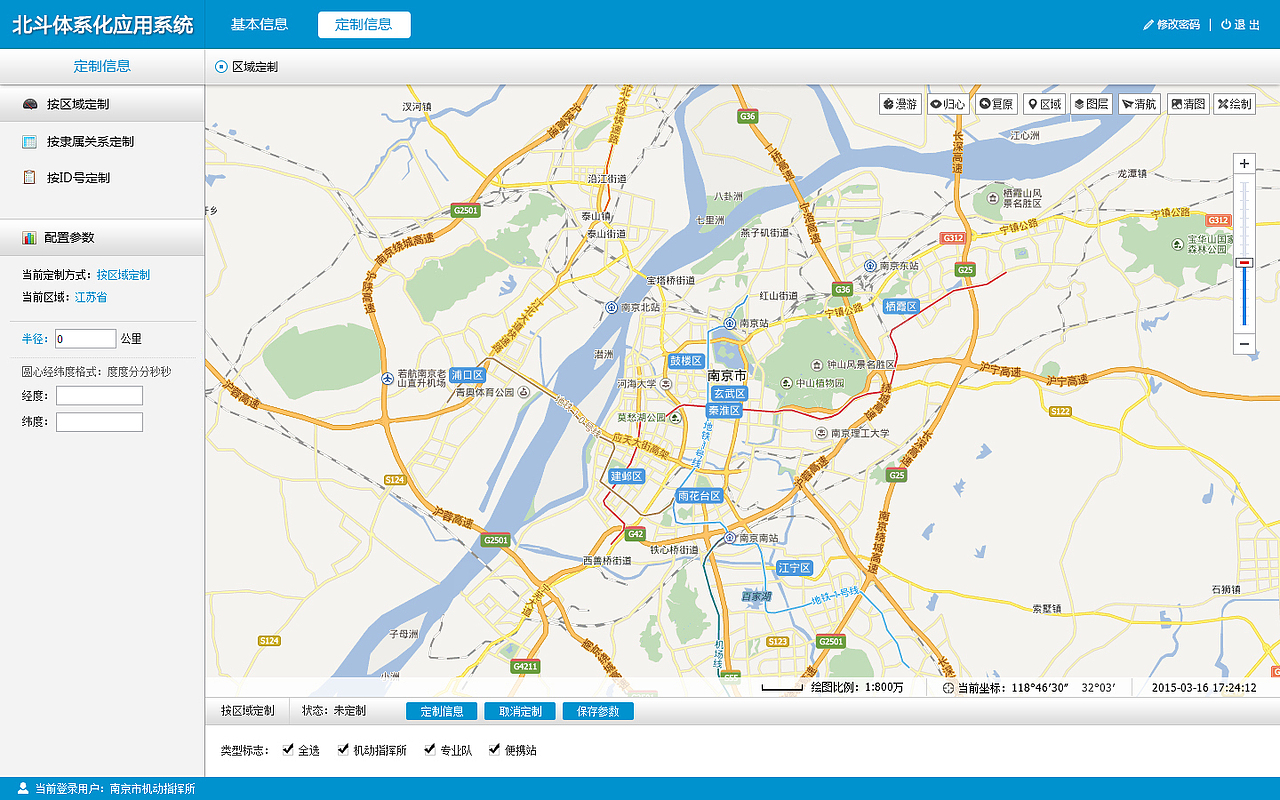The width and height of the screenshot is (1280, 800).
Task: Click the 鼓楼区 district label on map
Action: click(x=686, y=361)
